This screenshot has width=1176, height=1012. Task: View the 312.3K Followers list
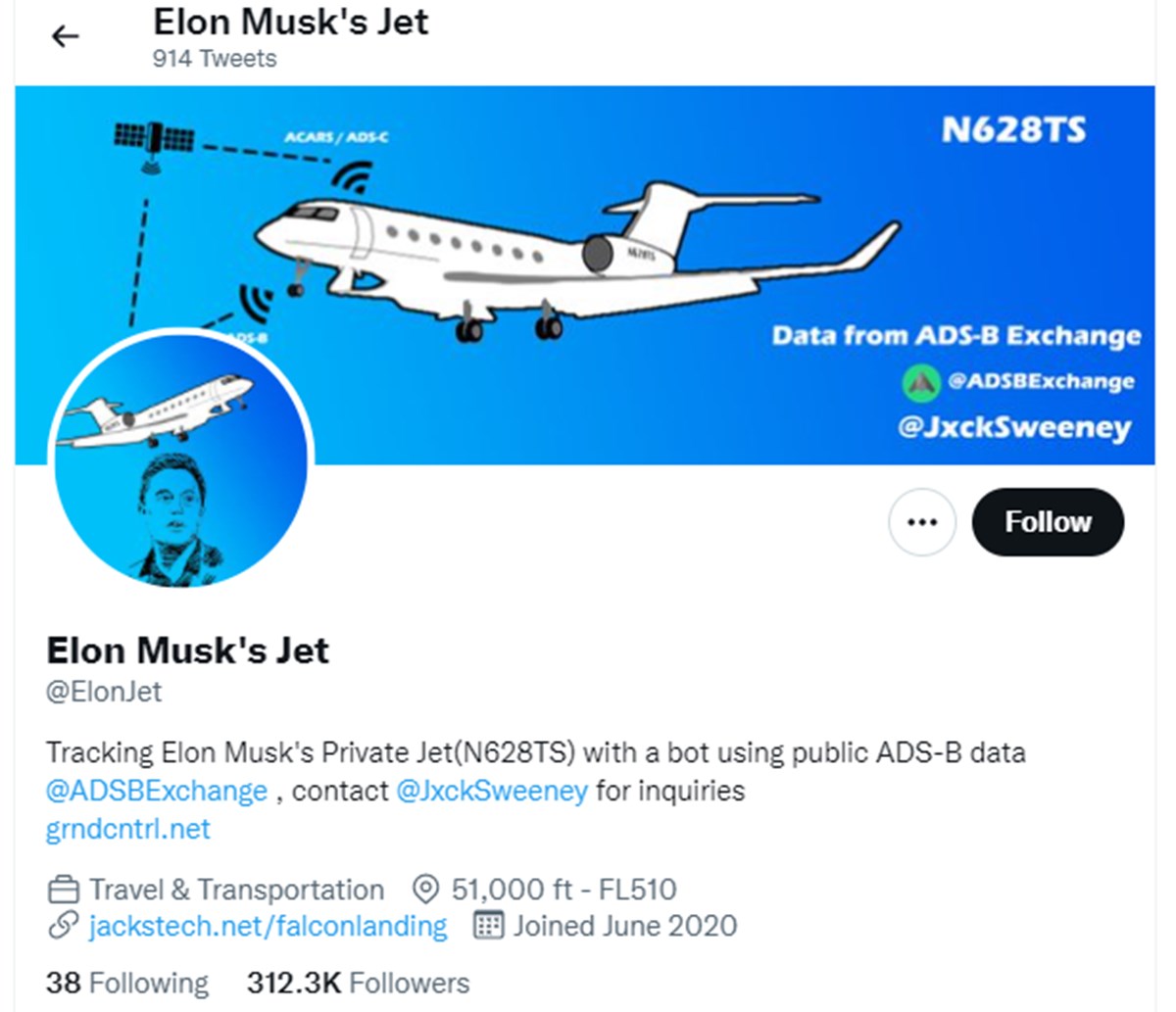click(x=358, y=983)
